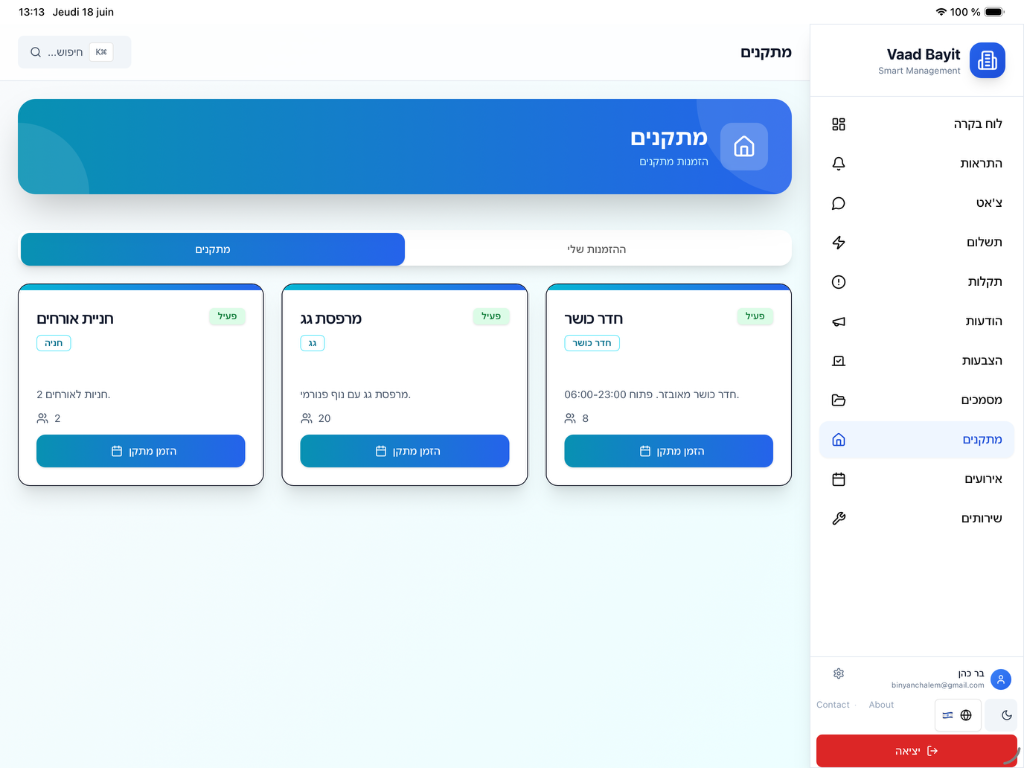Click the גג category tag
1024x768 pixels.
coord(312,343)
